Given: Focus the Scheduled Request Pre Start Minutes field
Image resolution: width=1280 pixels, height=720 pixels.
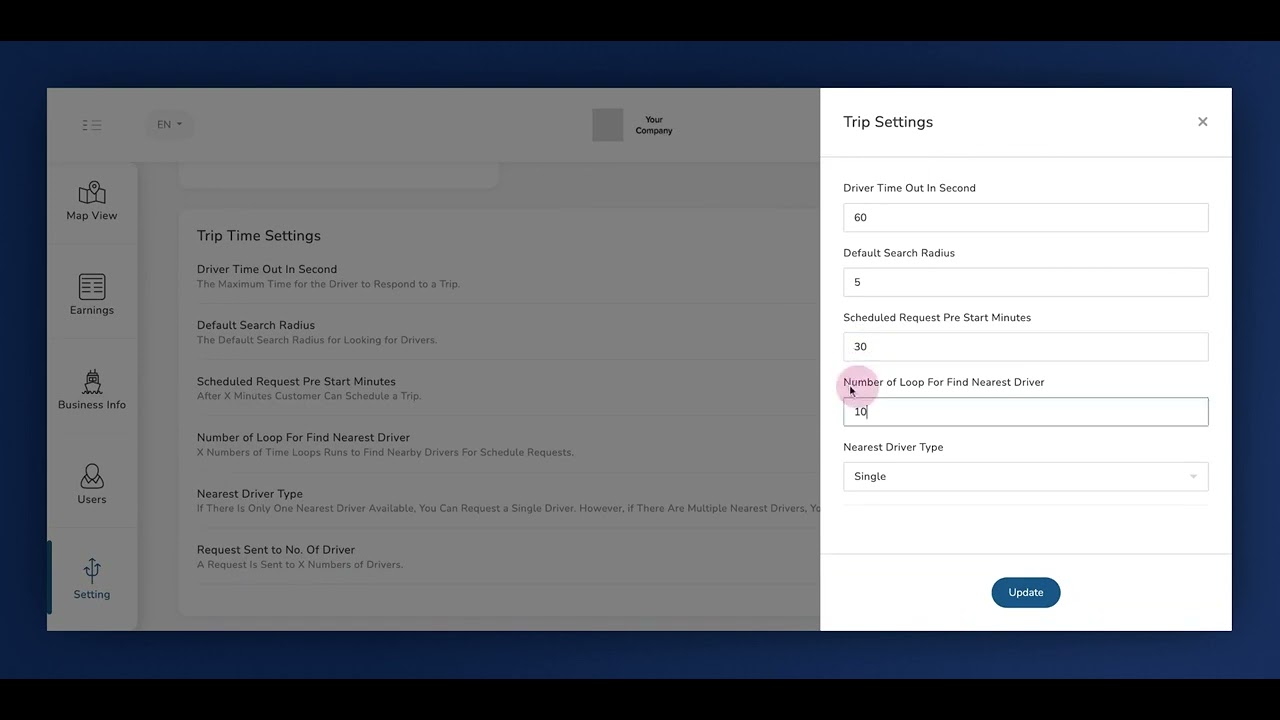Looking at the screenshot, I should [x=1025, y=346].
